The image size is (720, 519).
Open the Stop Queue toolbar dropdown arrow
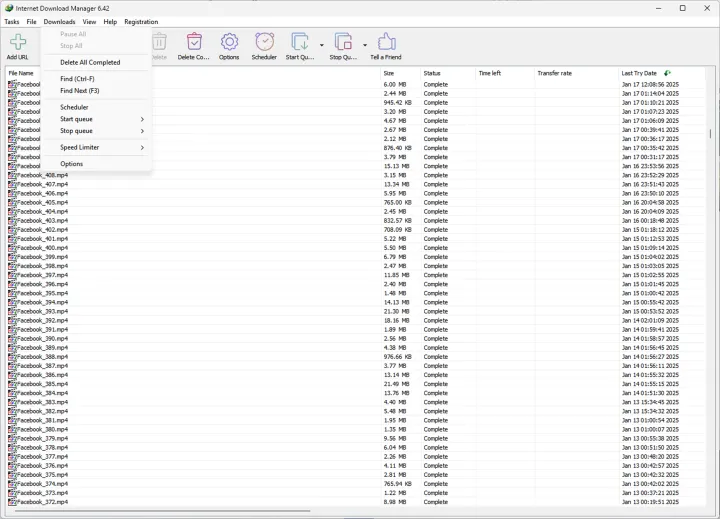pos(365,45)
